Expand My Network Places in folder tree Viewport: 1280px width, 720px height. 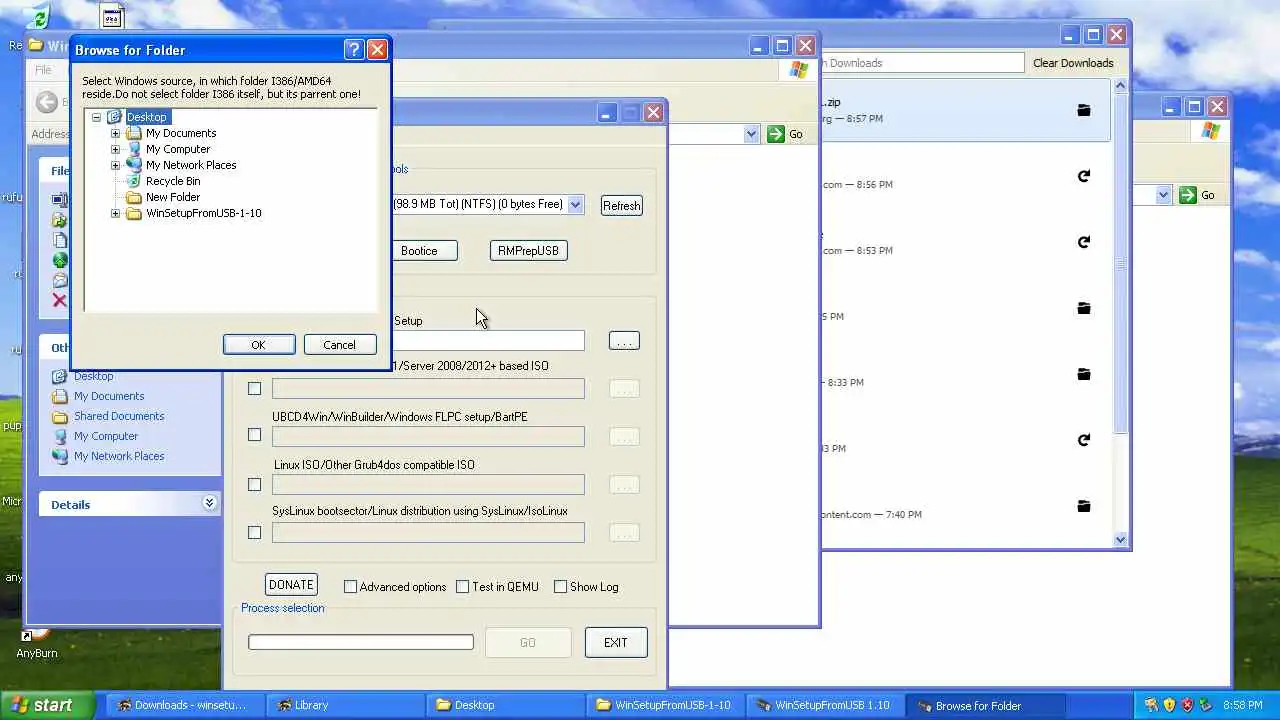[x=115, y=165]
